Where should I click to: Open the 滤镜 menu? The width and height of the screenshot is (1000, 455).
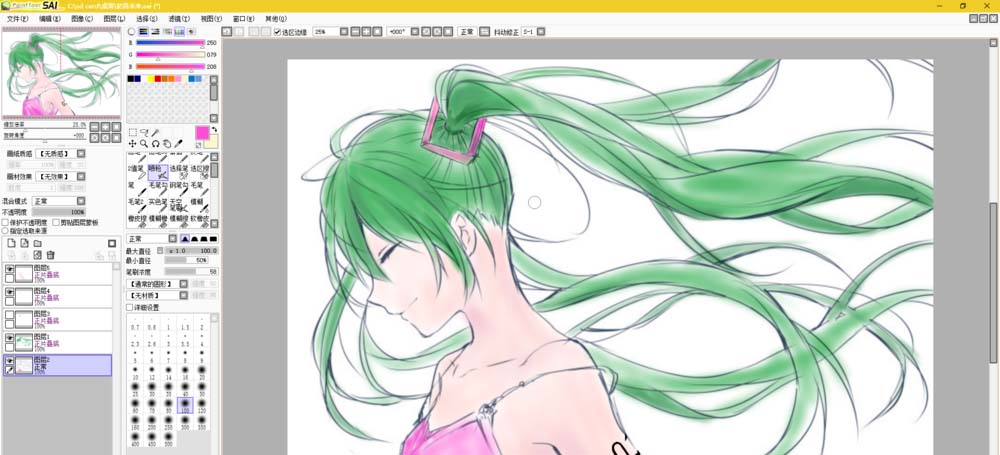[x=179, y=19]
